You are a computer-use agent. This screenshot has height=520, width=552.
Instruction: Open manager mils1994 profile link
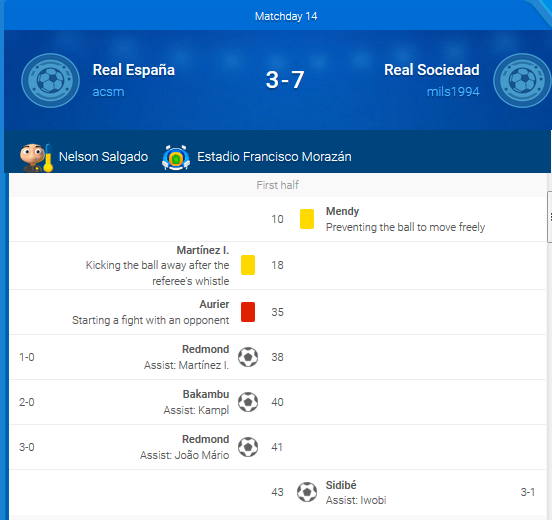click(453, 92)
